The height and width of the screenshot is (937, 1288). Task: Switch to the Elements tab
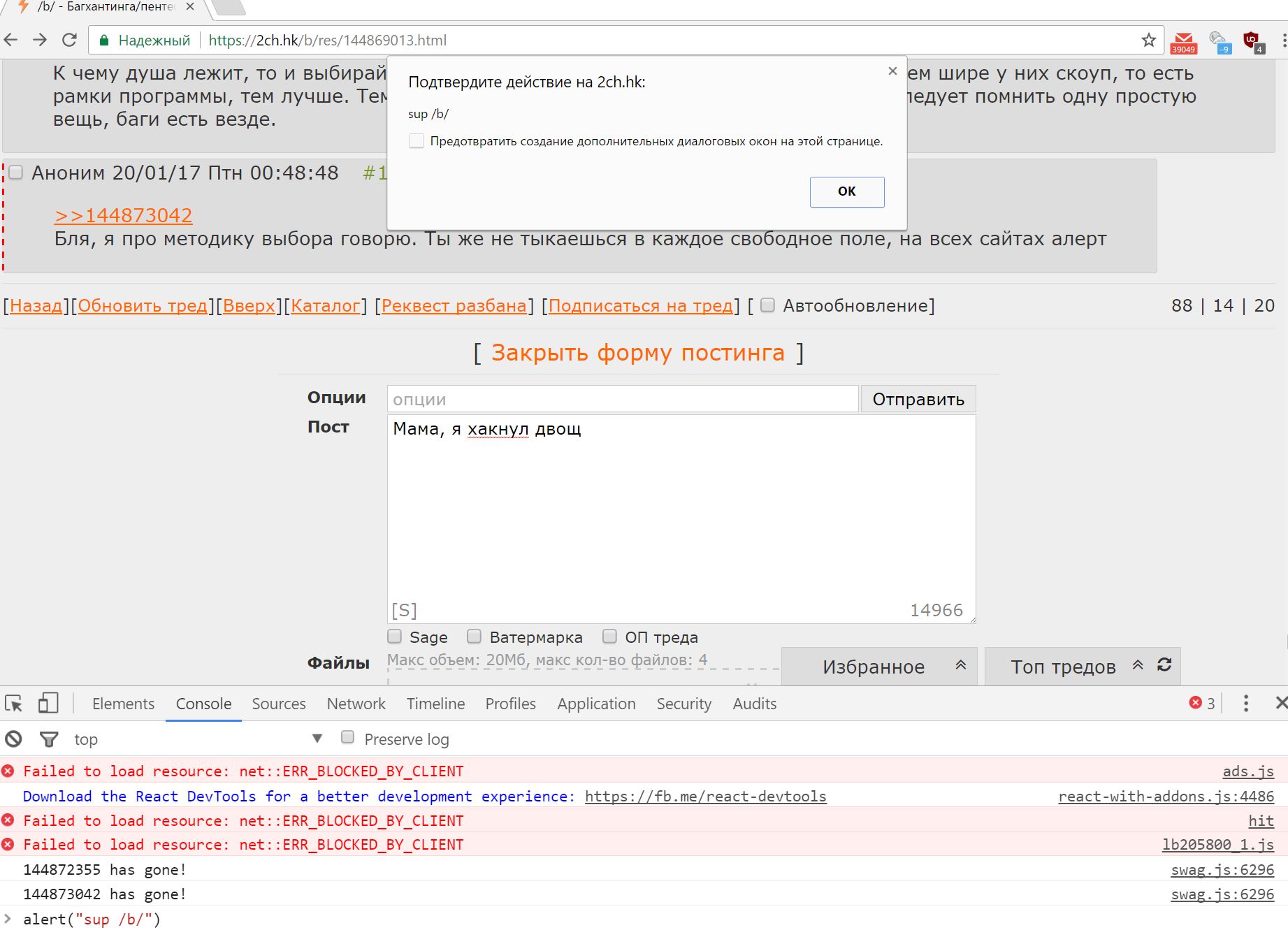pyautogui.click(x=123, y=704)
